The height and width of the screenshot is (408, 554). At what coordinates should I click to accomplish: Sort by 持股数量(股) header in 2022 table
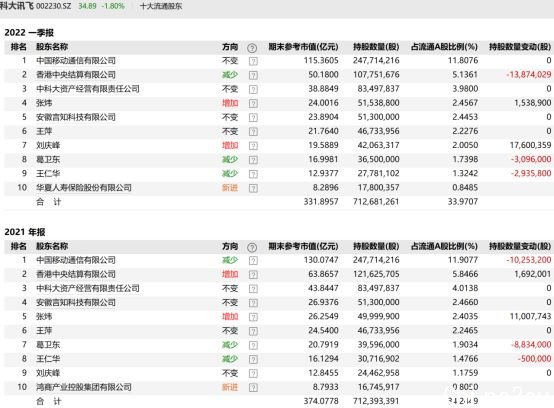click(376, 47)
